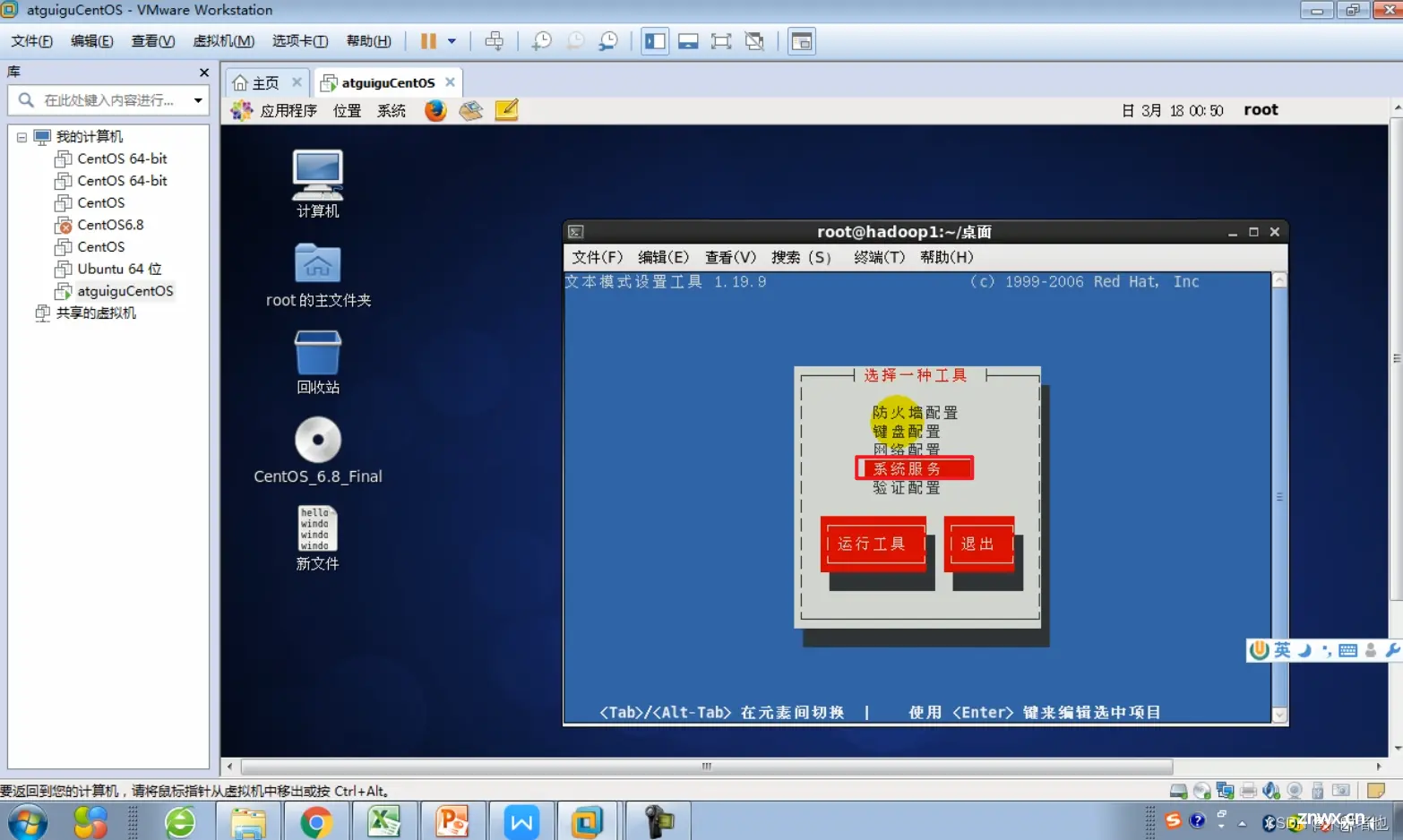Select the 新文件 desktop file icon
Screen dimensions: 1403x840
click(317, 538)
